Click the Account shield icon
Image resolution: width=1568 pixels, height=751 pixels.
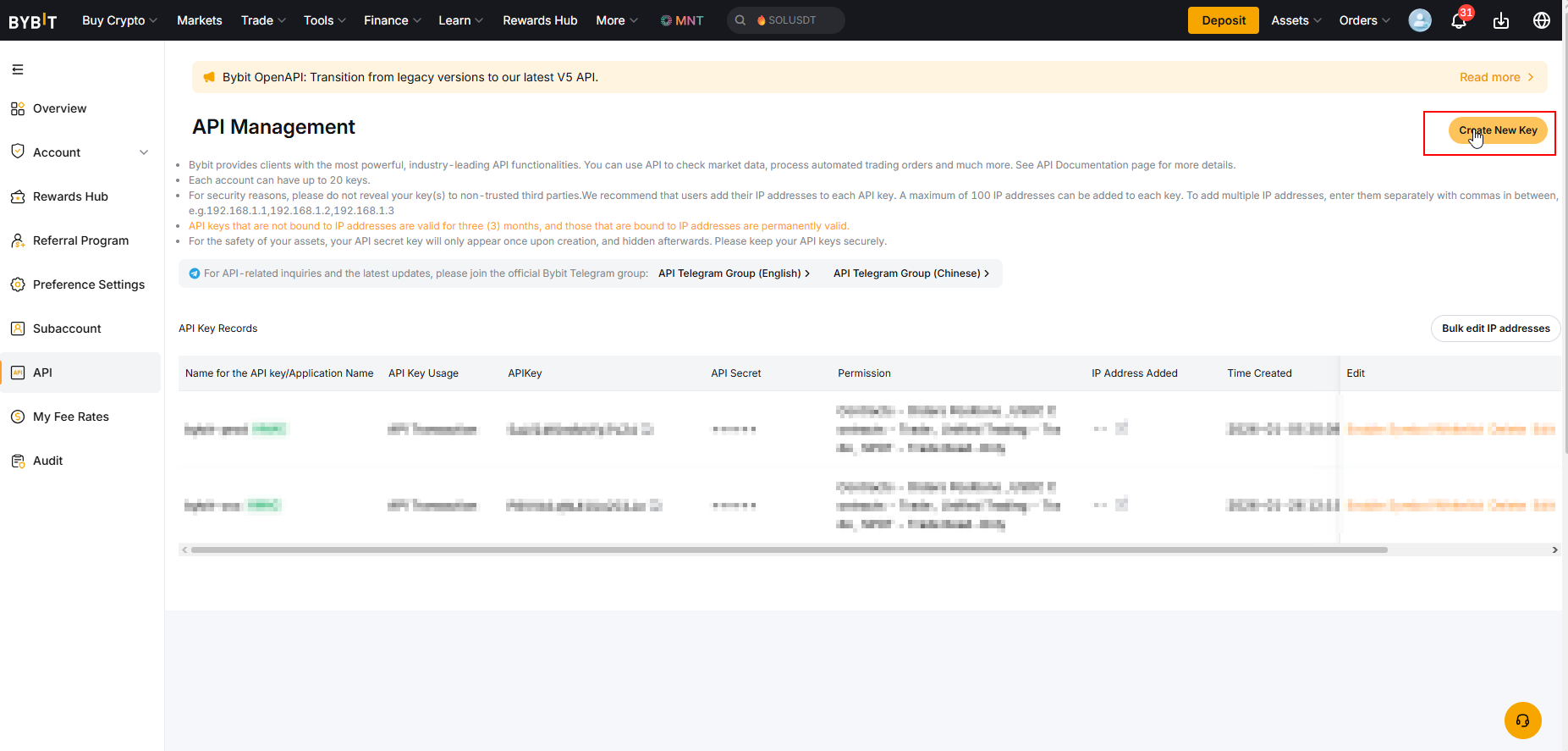18,152
